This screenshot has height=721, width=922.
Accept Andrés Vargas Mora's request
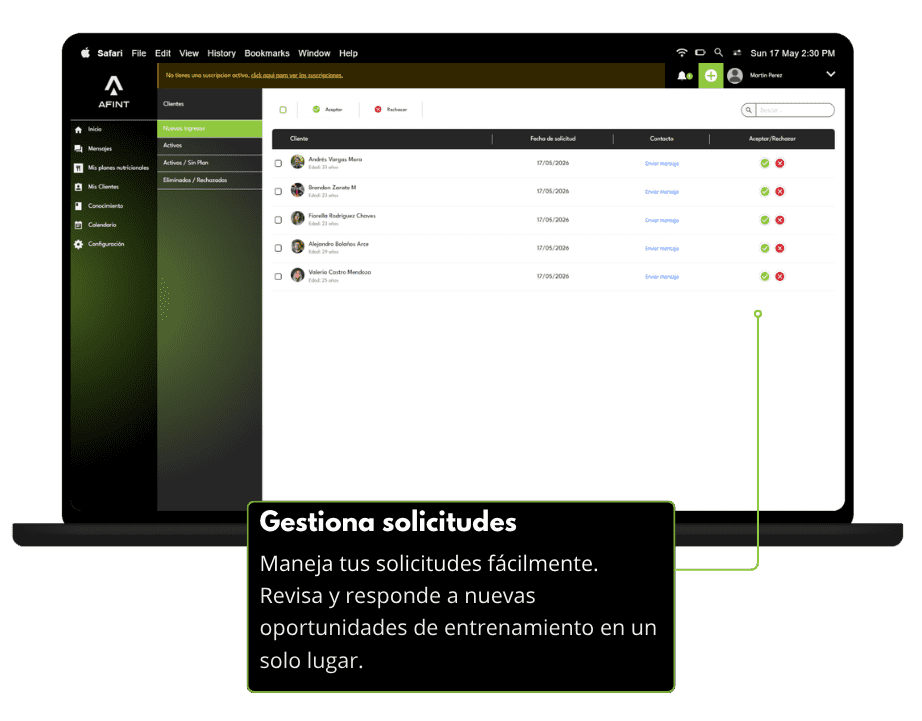[x=764, y=163]
